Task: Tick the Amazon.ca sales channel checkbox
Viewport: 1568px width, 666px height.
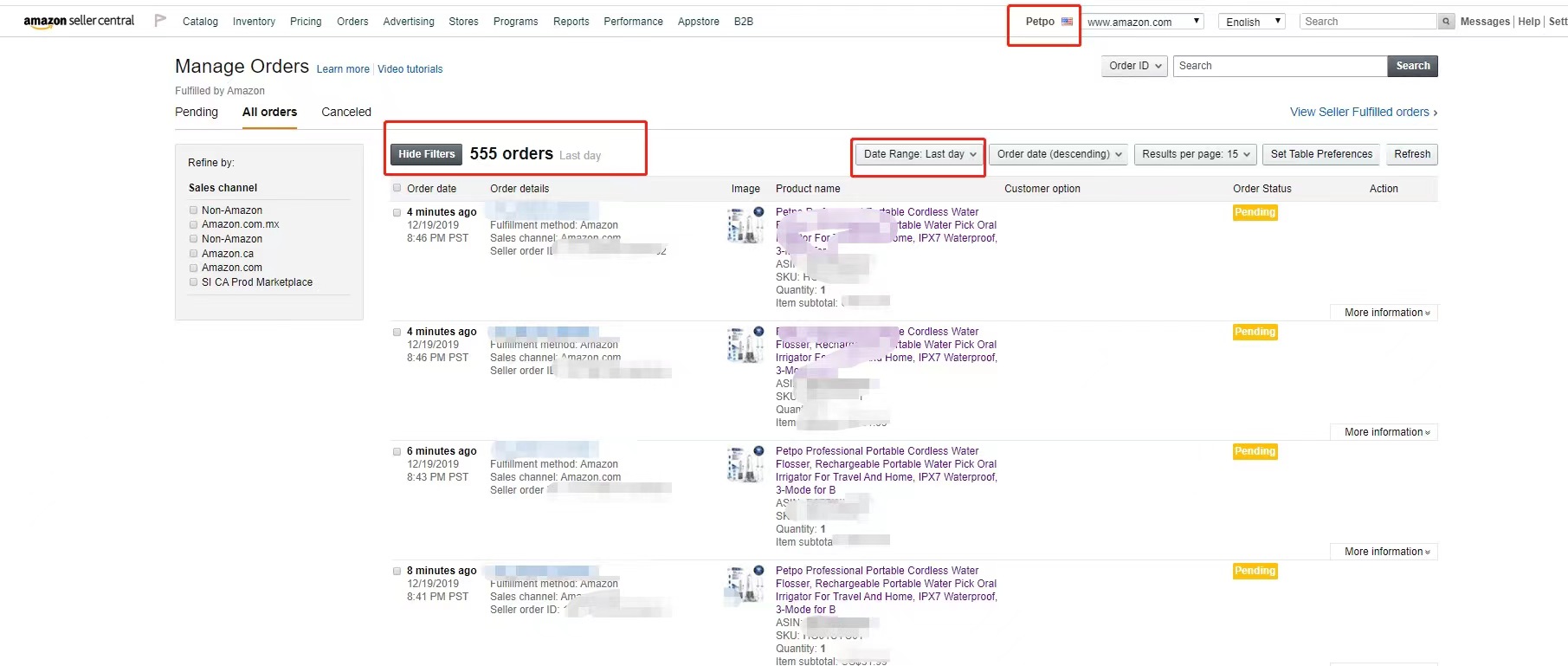Action: [193, 254]
